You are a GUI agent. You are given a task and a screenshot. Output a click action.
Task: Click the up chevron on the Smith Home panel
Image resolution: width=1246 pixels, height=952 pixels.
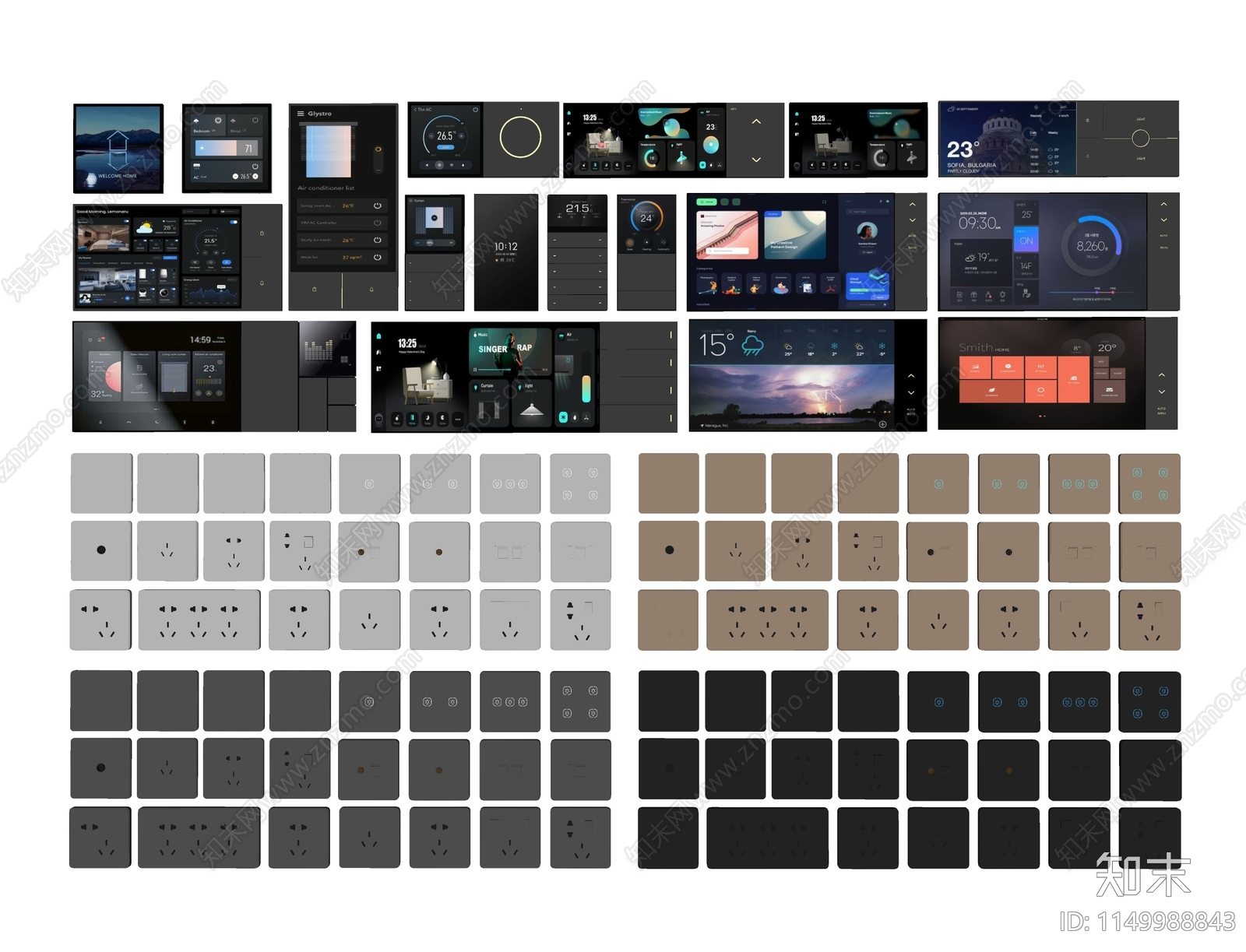(x=1161, y=375)
